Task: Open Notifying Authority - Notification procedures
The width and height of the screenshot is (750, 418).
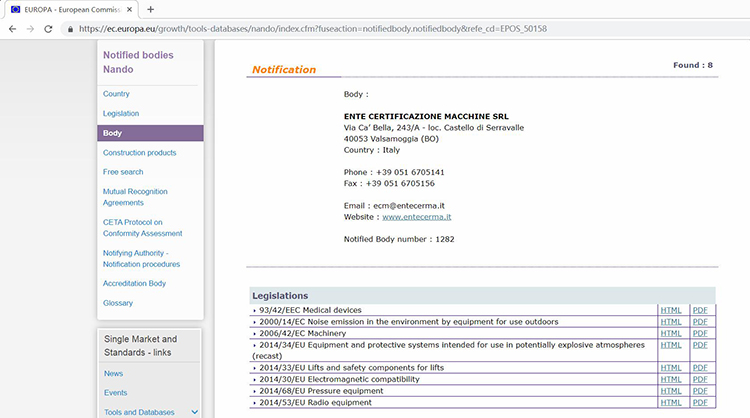Action: point(142,258)
